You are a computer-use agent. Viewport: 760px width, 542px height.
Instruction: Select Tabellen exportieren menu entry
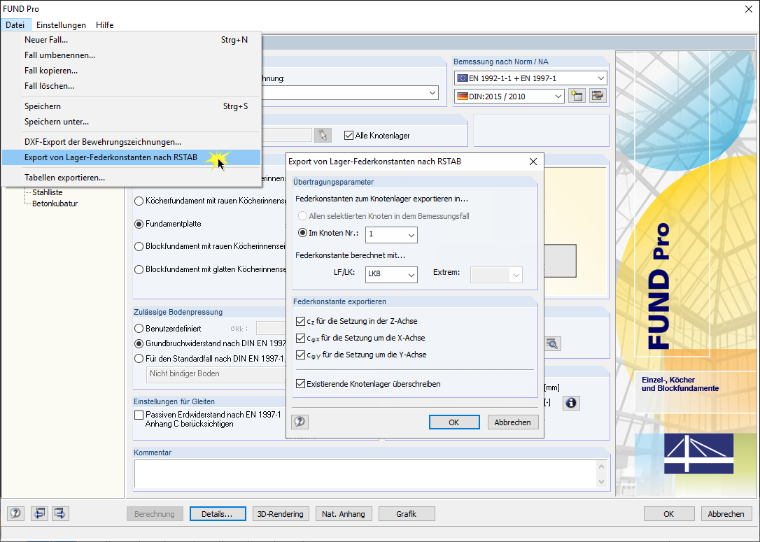click(64, 177)
